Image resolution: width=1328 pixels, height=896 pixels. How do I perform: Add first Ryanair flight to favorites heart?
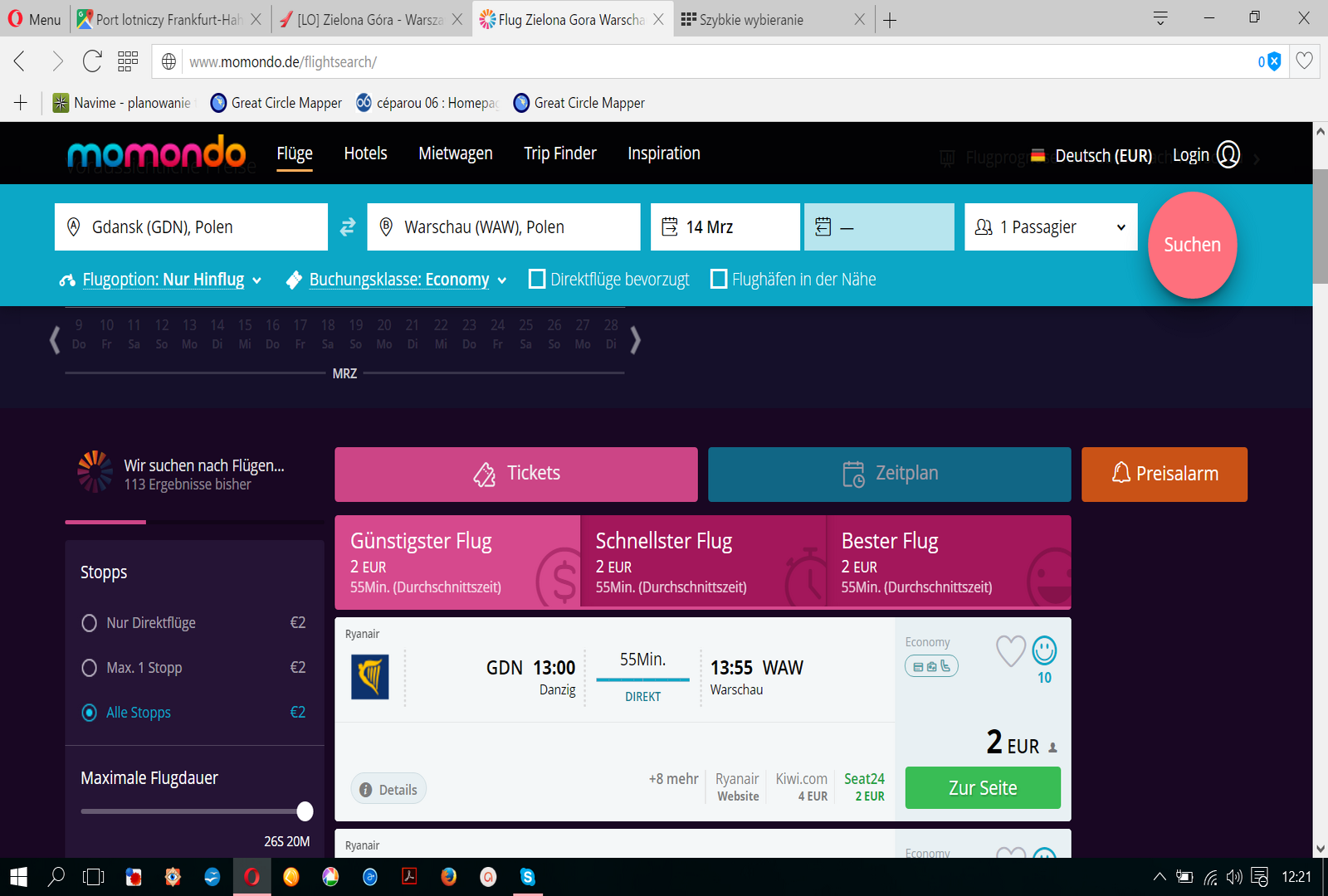1010,651
